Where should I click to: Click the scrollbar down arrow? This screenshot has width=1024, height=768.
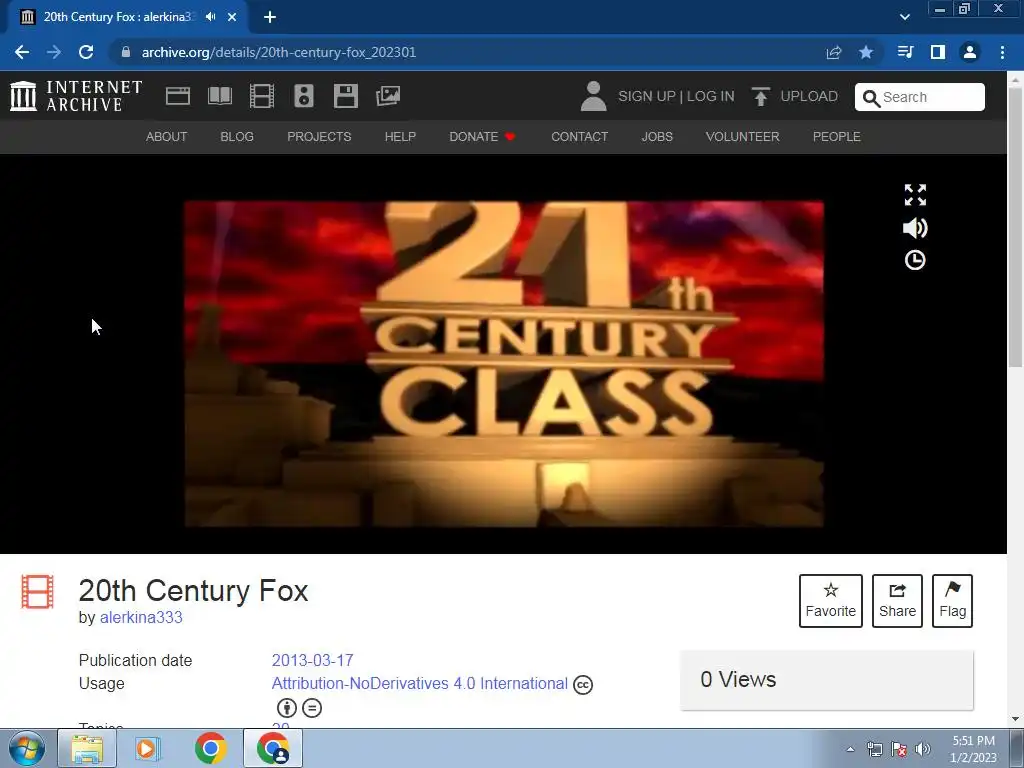(x=1016, y=719)
